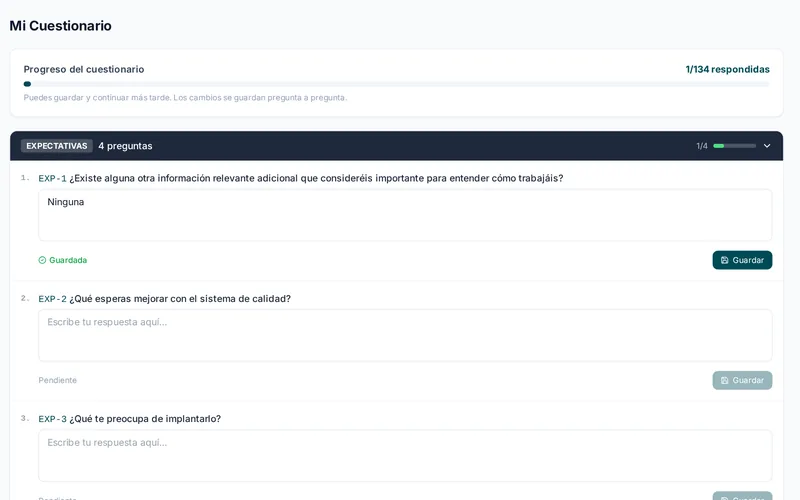Click the hint text 'Puedes guardar y continuar más tarde'

coord(97,97)
